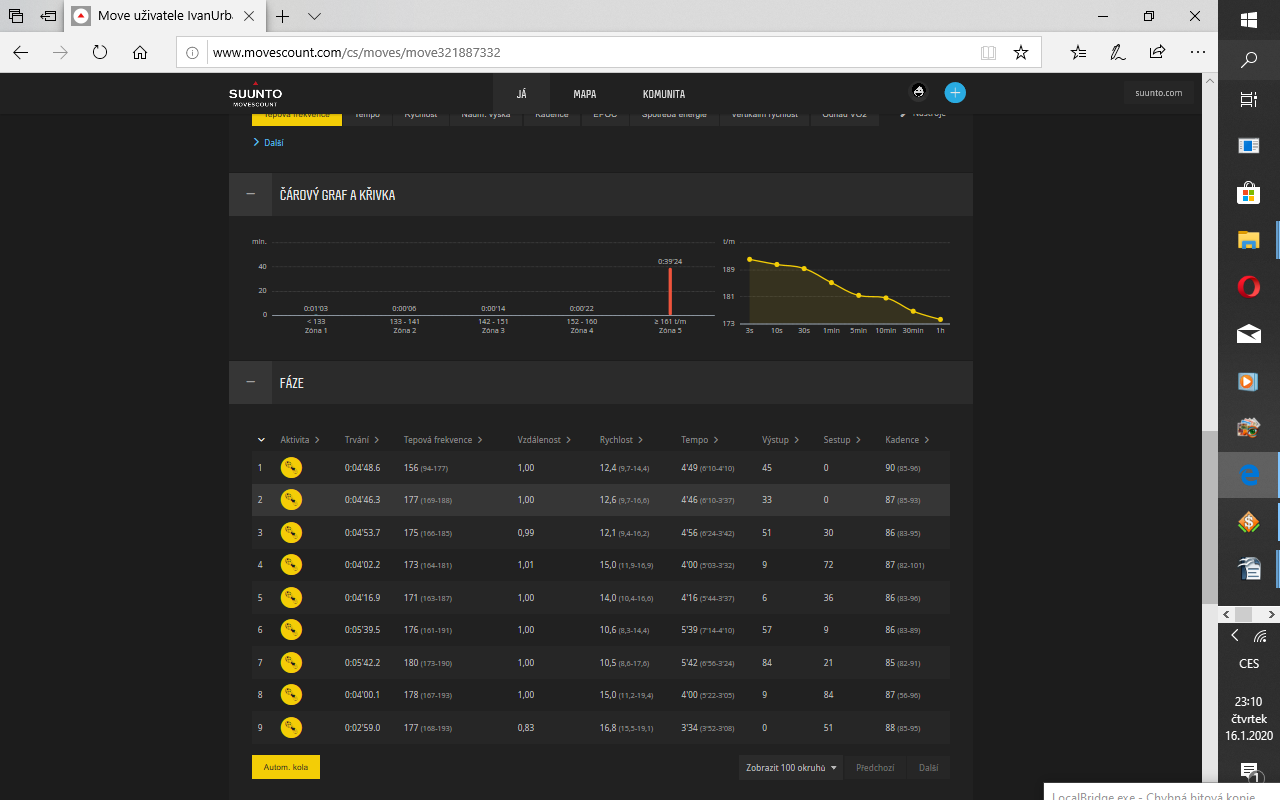Click the red Zóna 5 bar
1280x800 pixels.
coord(670,291)
